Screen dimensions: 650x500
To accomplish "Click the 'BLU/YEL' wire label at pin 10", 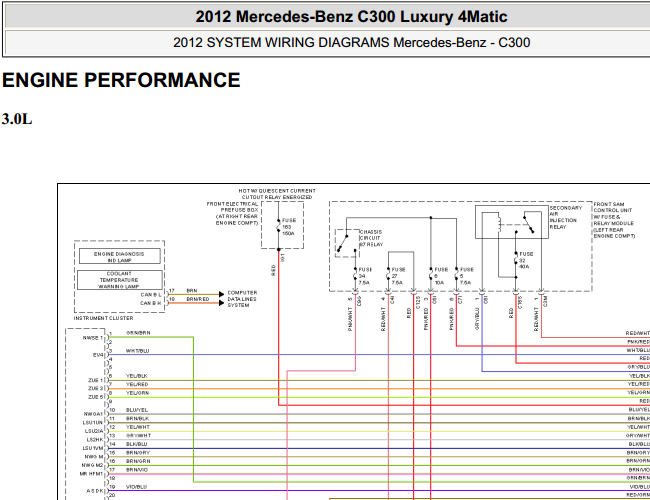I will (137, 410).
